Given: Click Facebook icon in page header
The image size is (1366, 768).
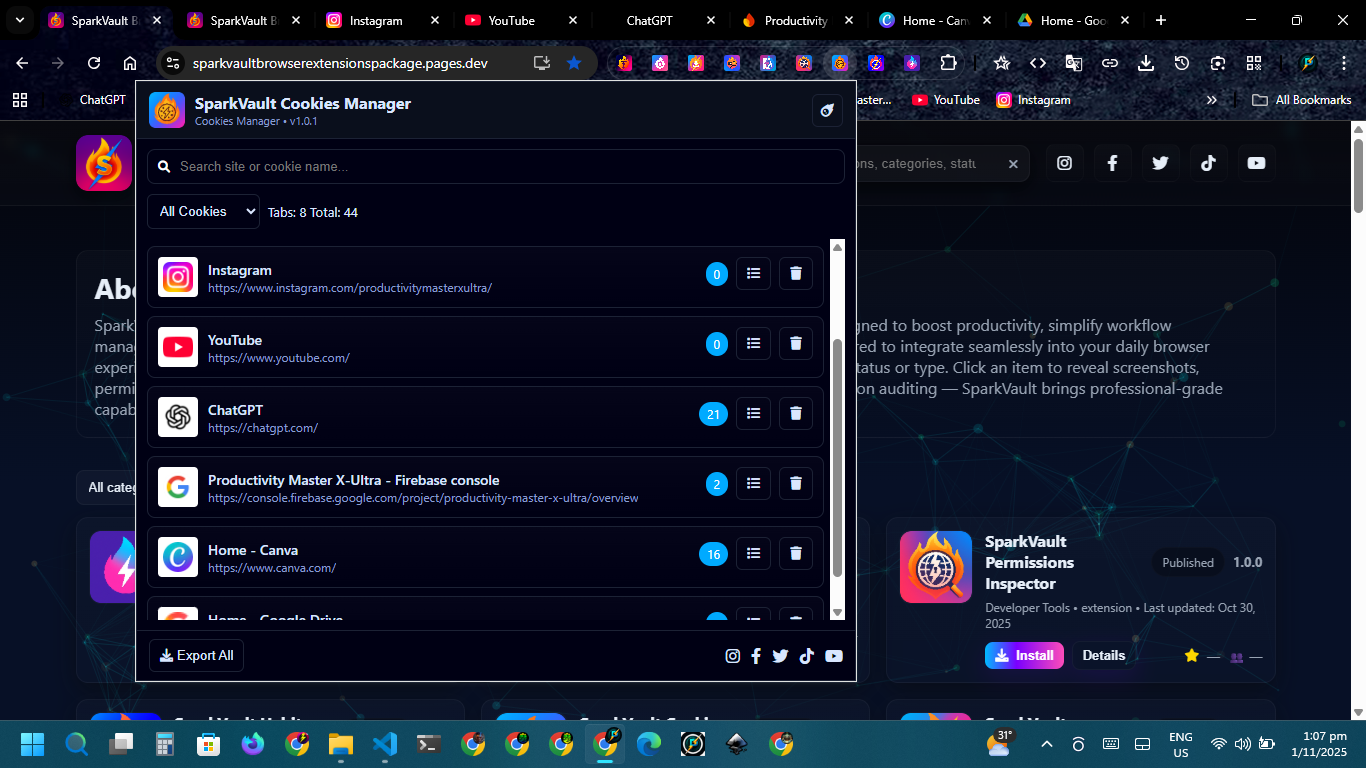Looking at the screenshot, I should coord(1112,163).
